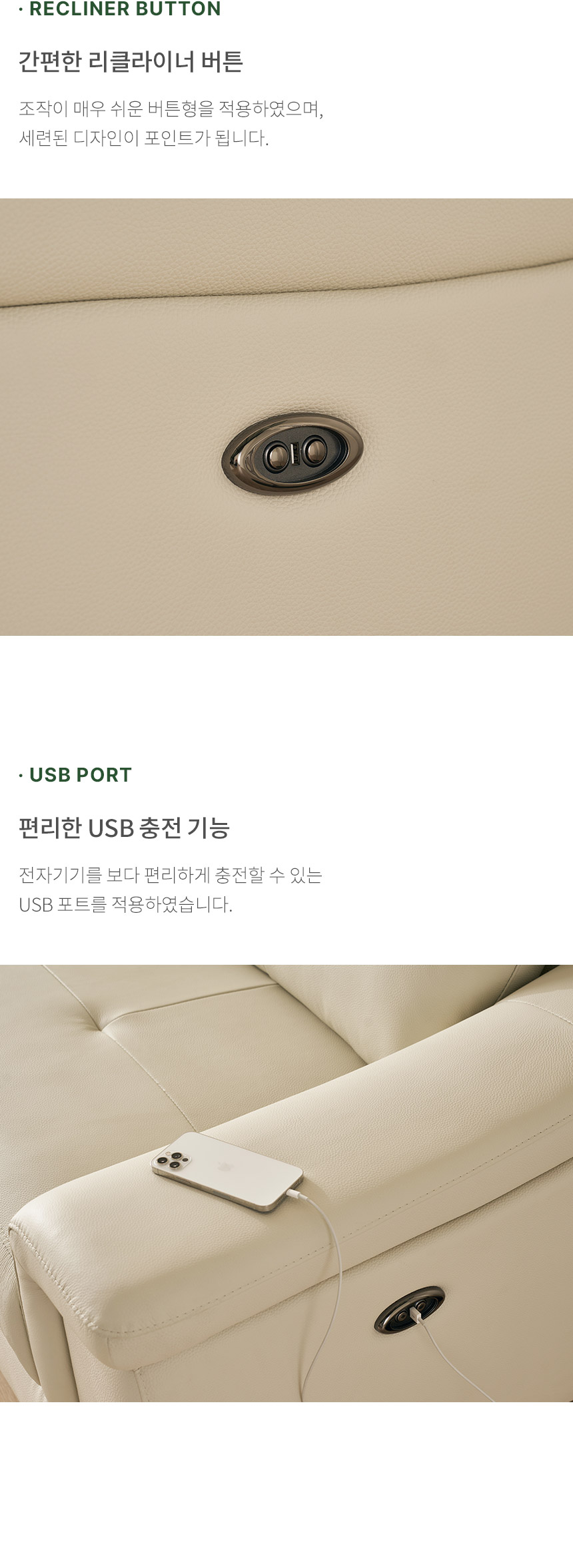573x1568 pixels.
Task: Click the text USB 포트를 적용하였습니다
Action: click(125, 904)
